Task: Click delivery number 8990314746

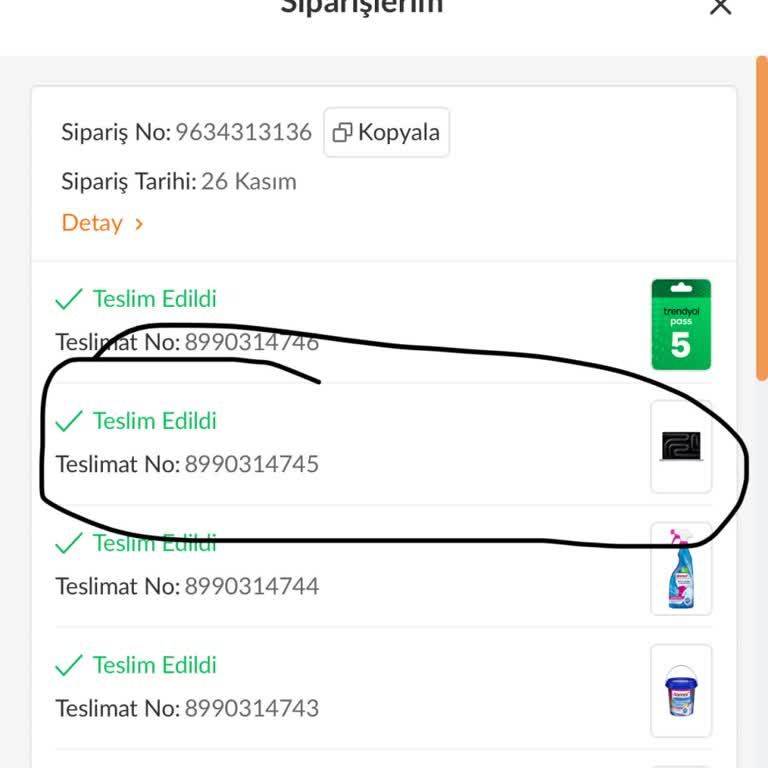Action: [x=251, y=342]
